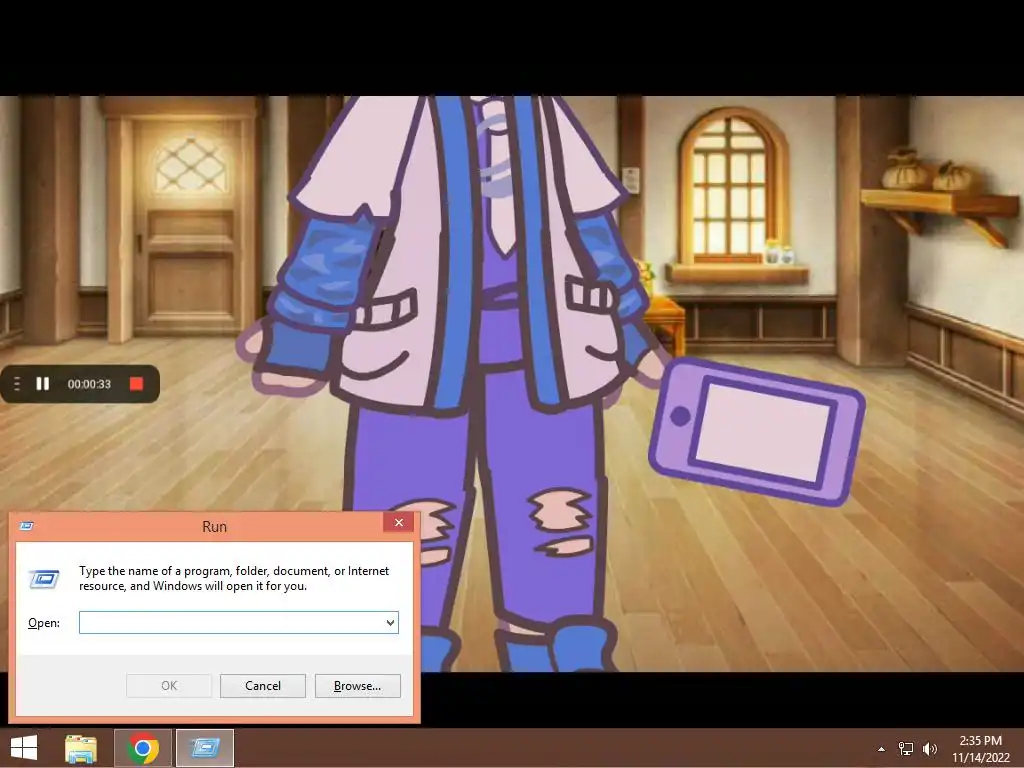1024x768 pixels.
Task: Open the network icon in the tray
Action: [906, 748]
